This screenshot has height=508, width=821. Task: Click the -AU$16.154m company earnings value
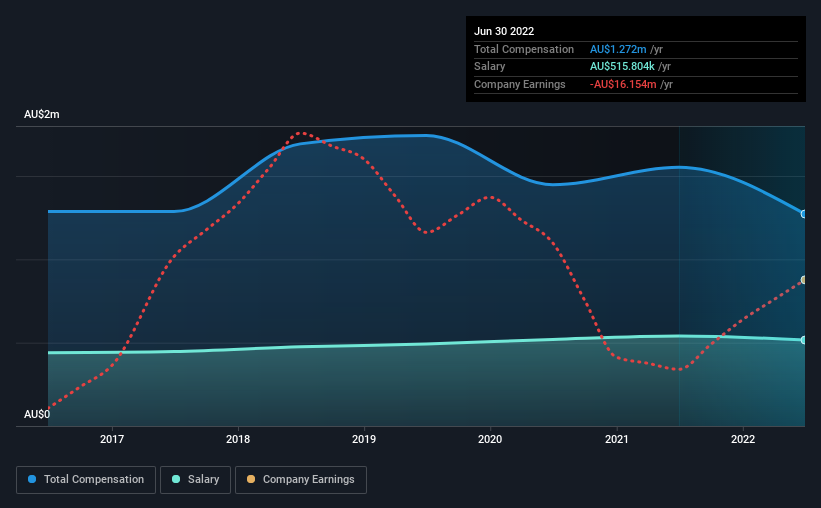point(623,84)
